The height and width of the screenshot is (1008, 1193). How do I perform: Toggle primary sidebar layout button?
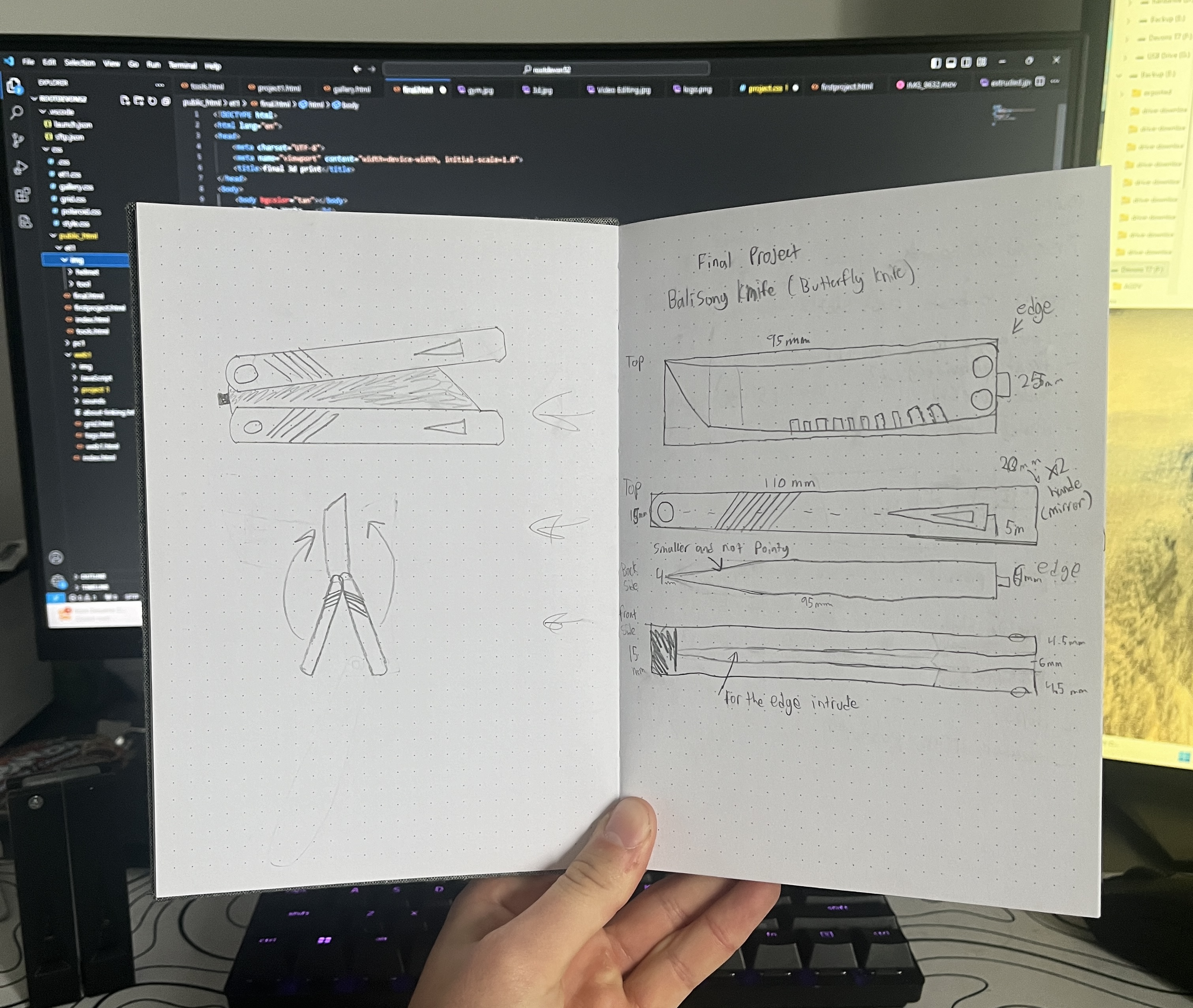coord(936,63)
